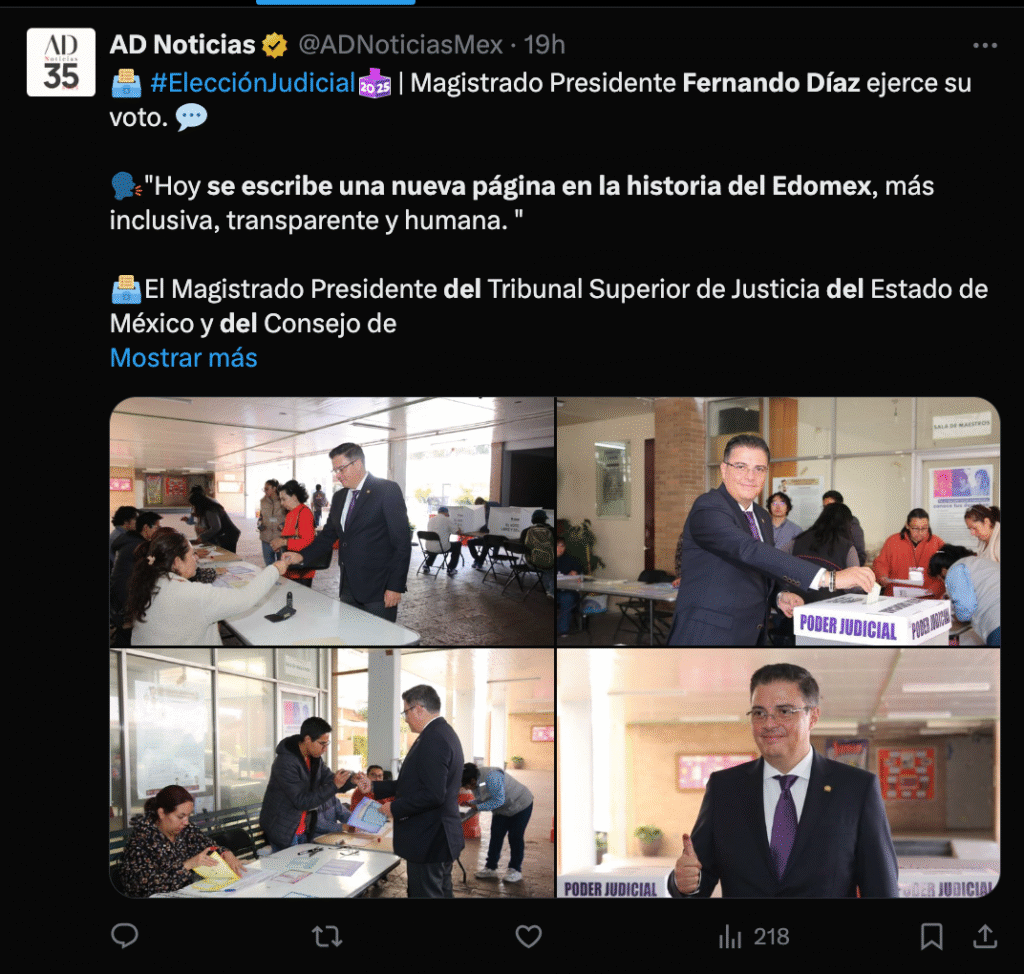1024x974 pixels.
Task: Open top-left photo of handshake at table
Action: (x=332, y=521)
